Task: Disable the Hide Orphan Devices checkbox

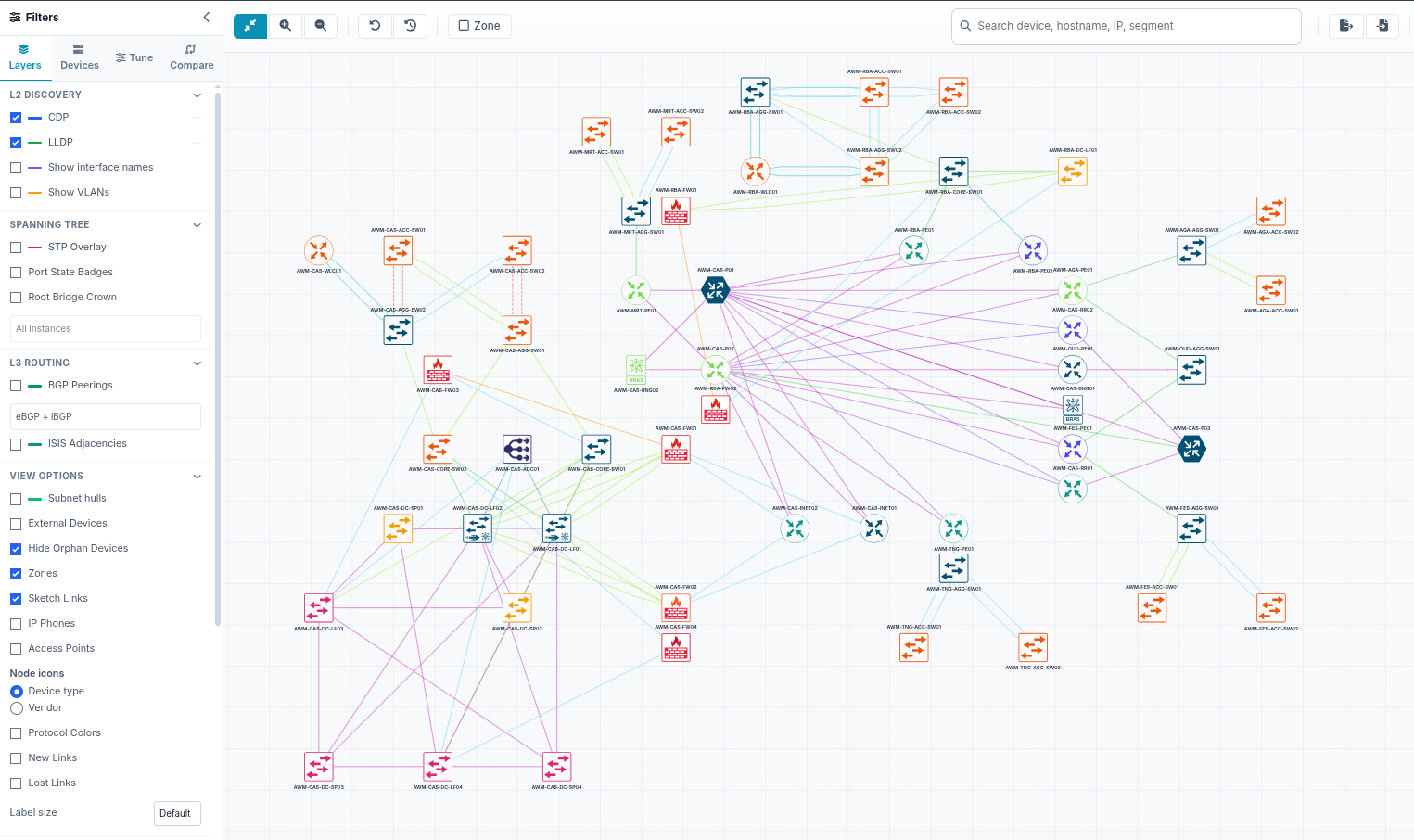Action: pos(16,549)
